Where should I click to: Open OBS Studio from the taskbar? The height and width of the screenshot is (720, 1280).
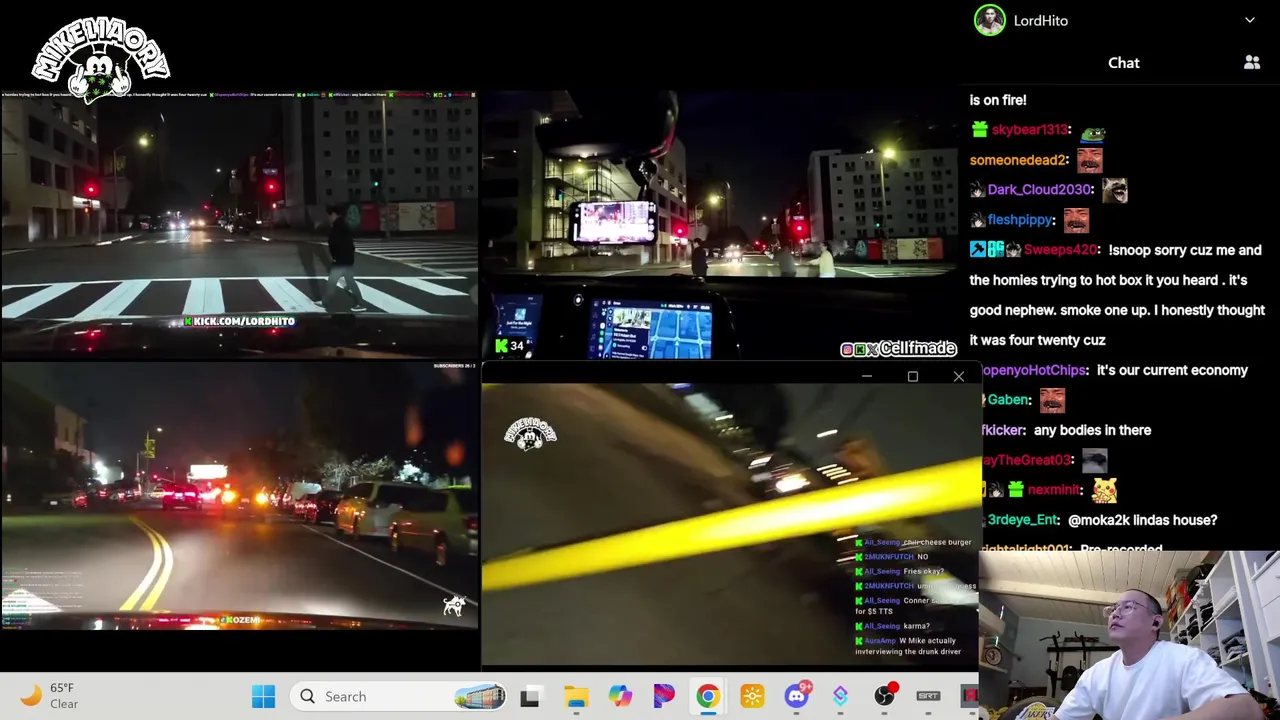(884, 696)
